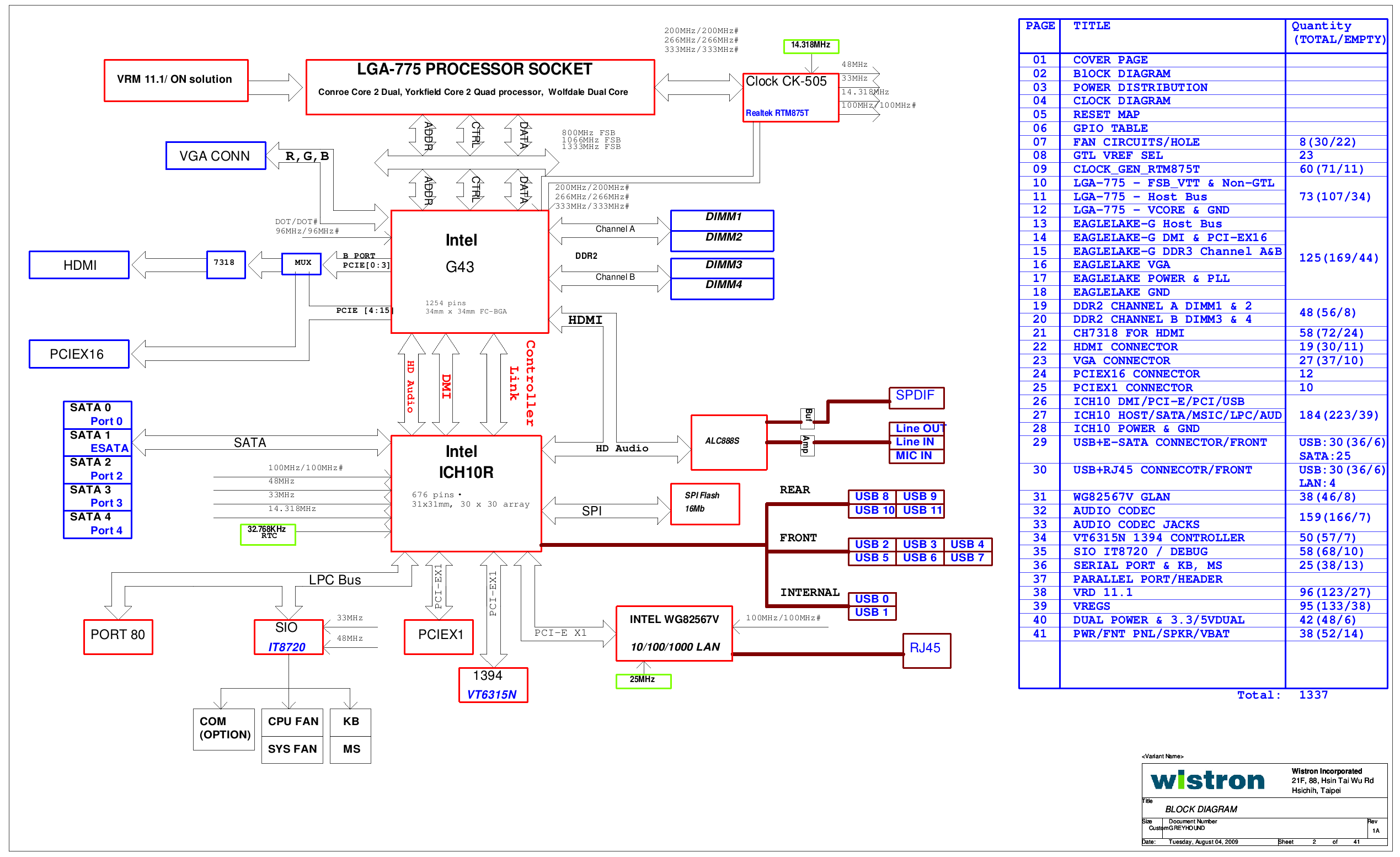Click the RJ45 connector box
This screenshot has width=1400, height=857.
(927, 651)
